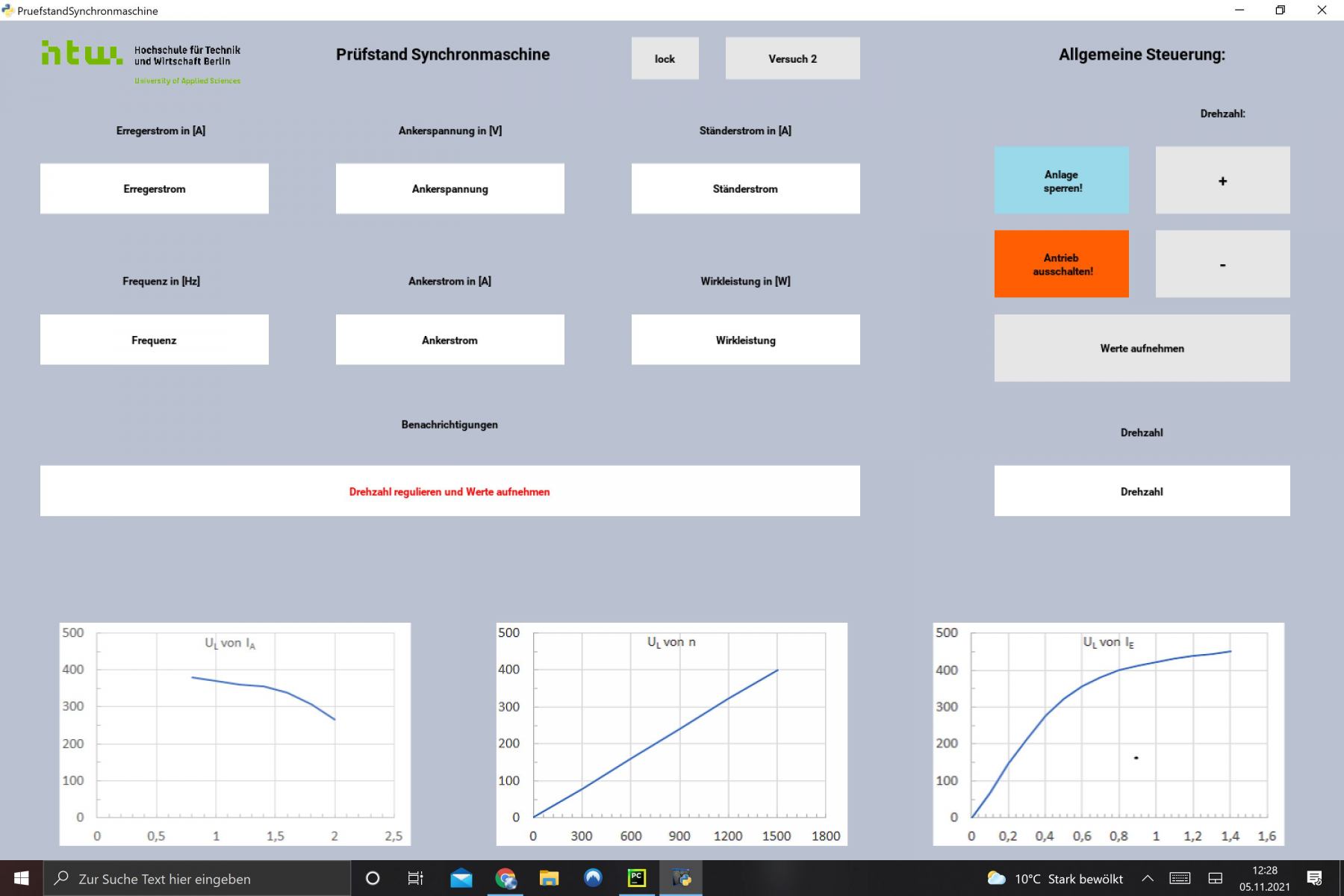Open File Explorer from the taskbar

click(x=549, y=879)
